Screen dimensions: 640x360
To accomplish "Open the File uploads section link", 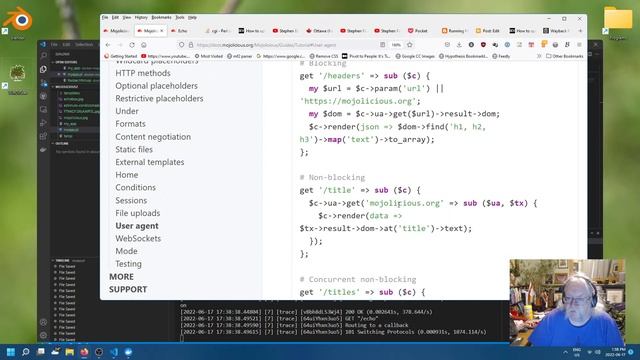I will 138,213.
